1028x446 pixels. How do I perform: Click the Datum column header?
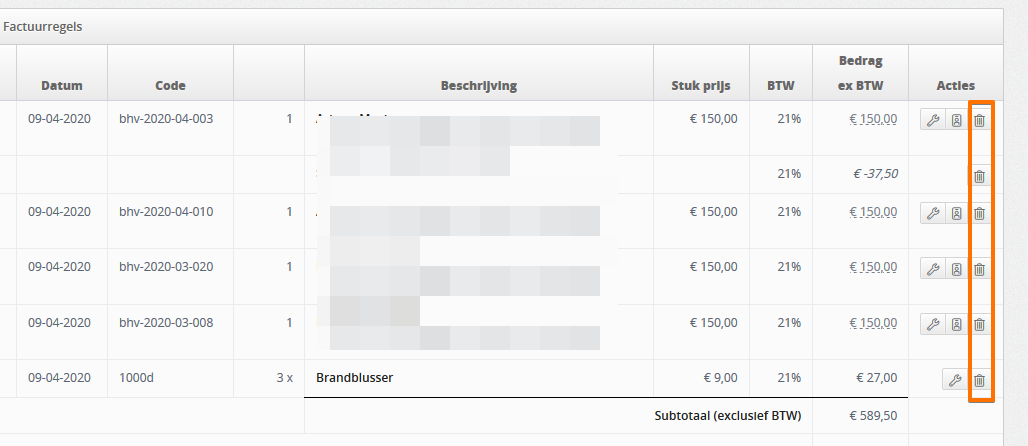[x=62, y=85]
